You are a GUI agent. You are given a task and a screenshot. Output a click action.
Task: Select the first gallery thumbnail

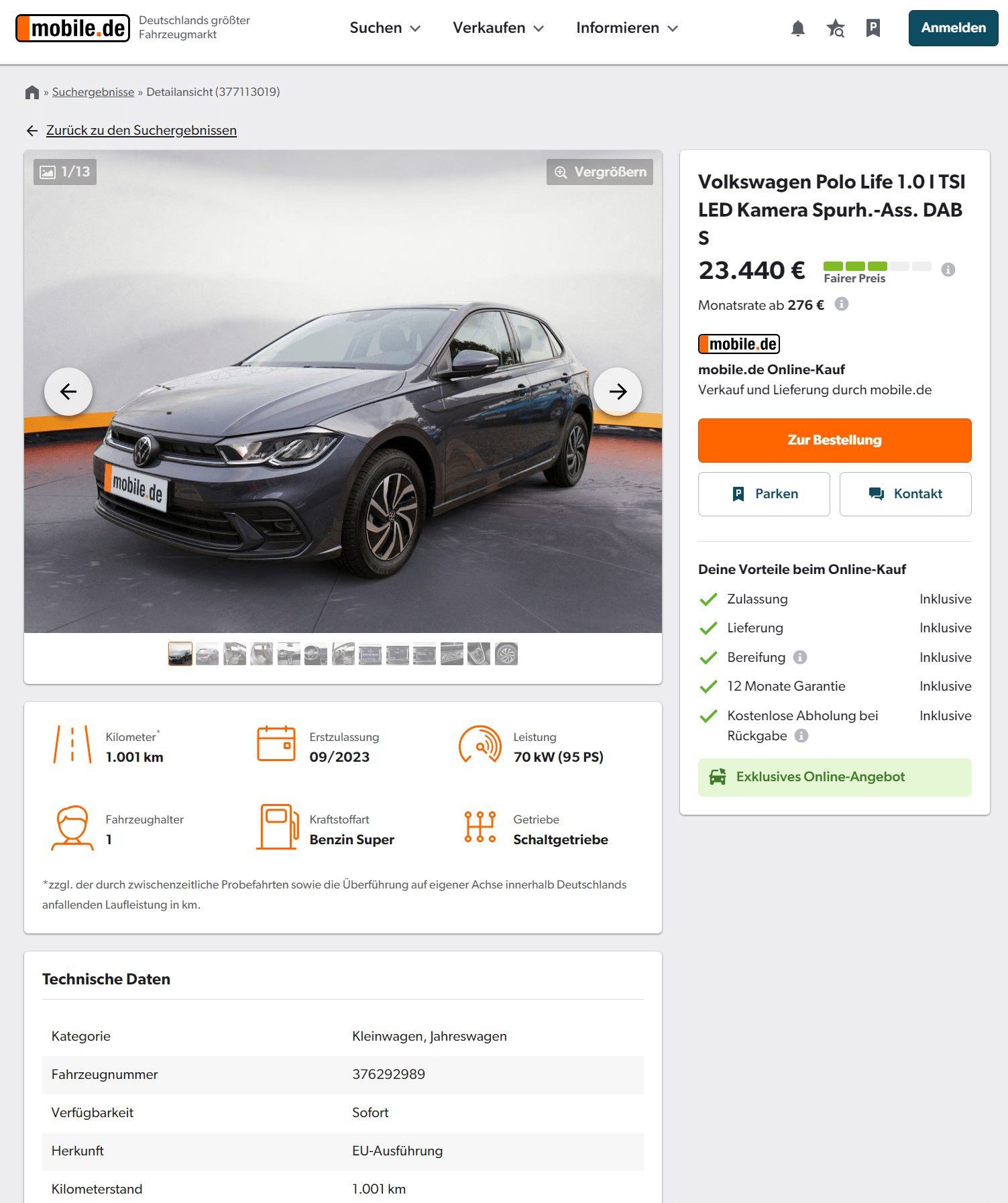click(x=180, y=654)
